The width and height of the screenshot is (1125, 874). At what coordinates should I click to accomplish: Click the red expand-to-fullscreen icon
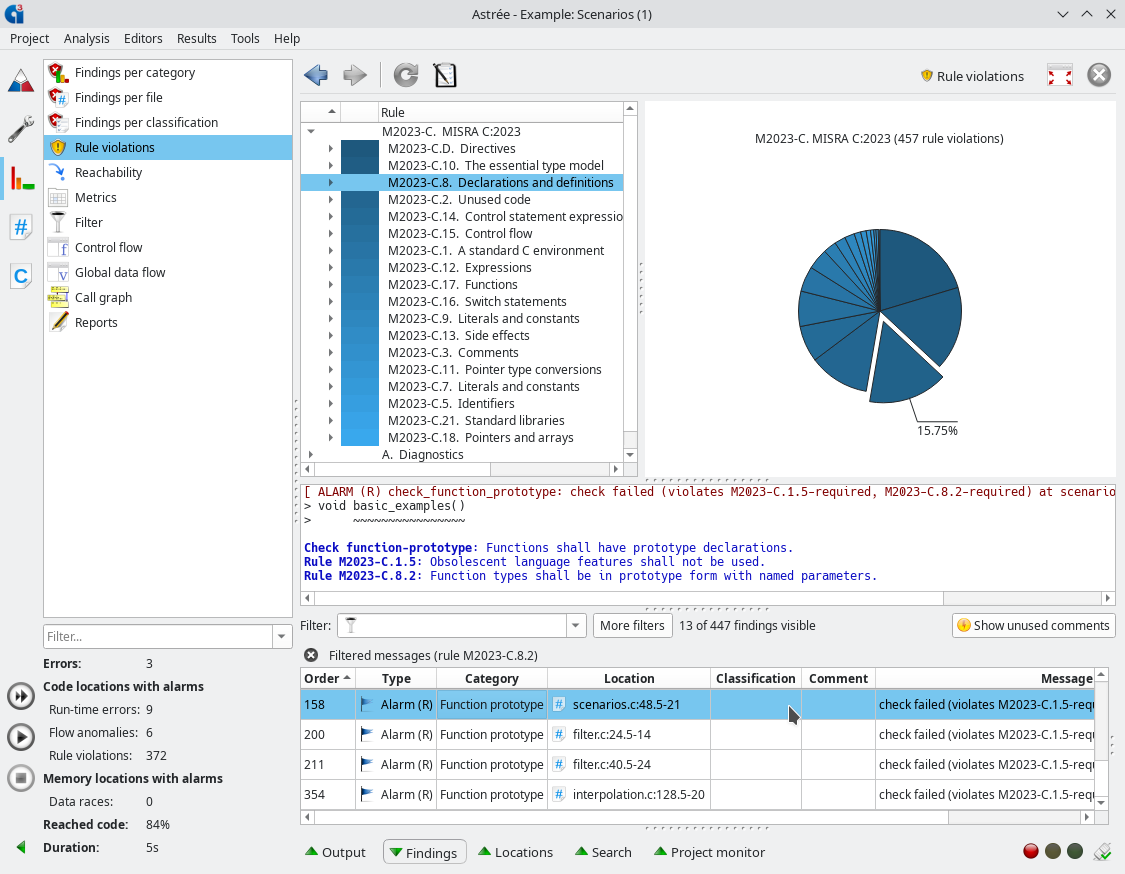pyautogui.click(x=1060, y=75)
